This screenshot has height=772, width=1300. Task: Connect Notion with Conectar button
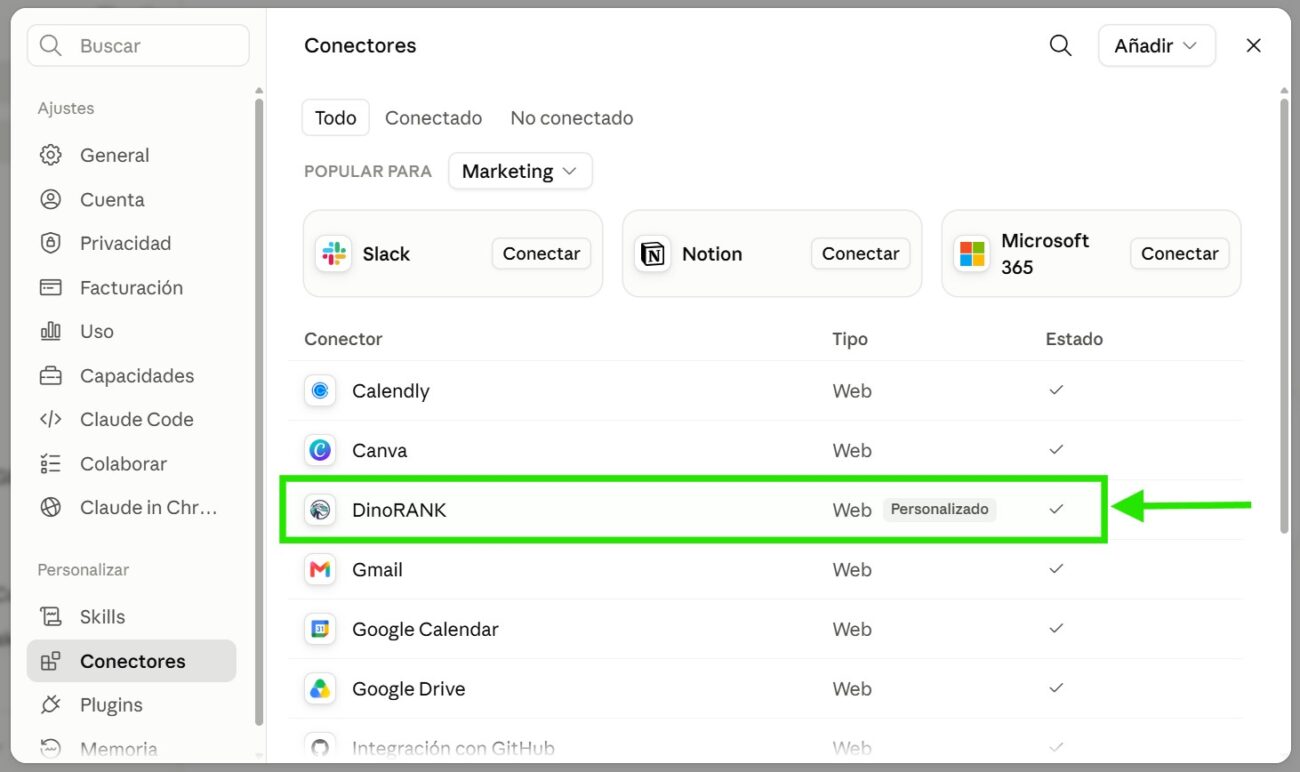pos(860,254)
